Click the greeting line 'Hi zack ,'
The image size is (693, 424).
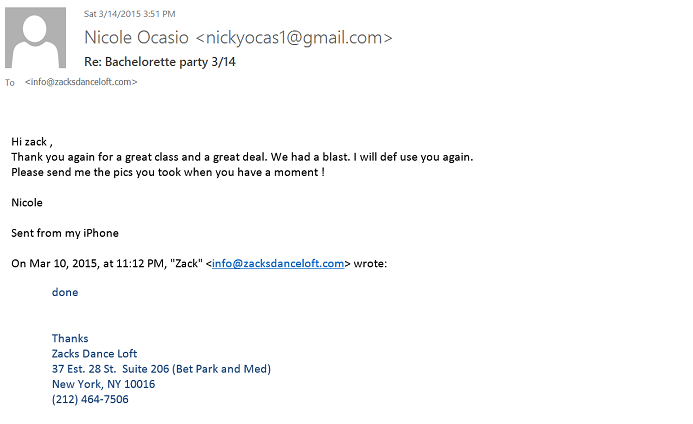click(x=32, y=142)
